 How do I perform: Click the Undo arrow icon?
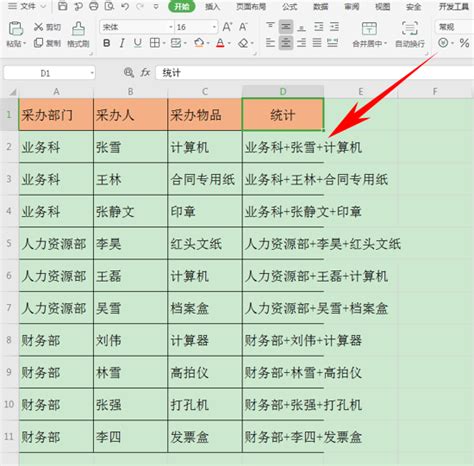tap(125, 6)
